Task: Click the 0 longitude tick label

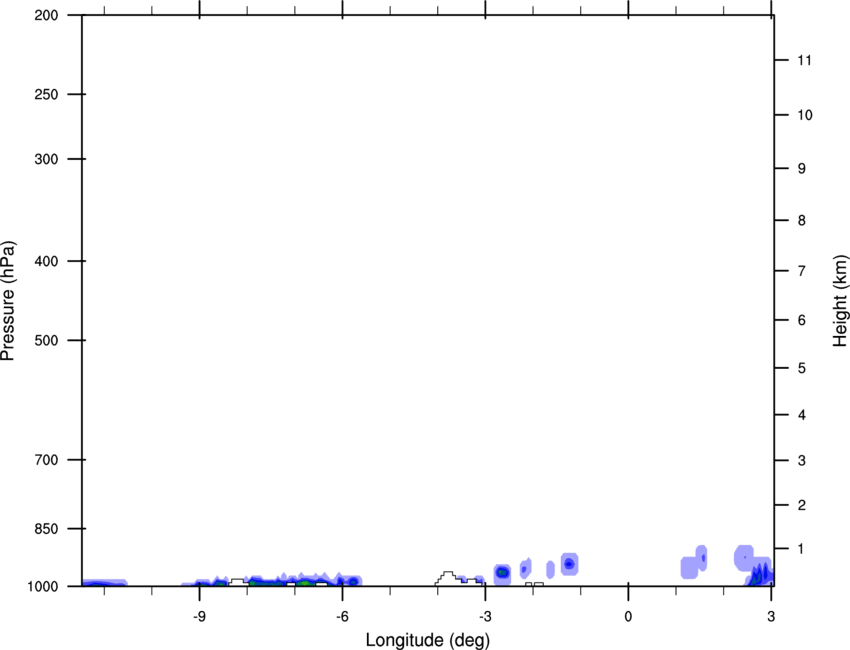Action: [x=628, y=616]
